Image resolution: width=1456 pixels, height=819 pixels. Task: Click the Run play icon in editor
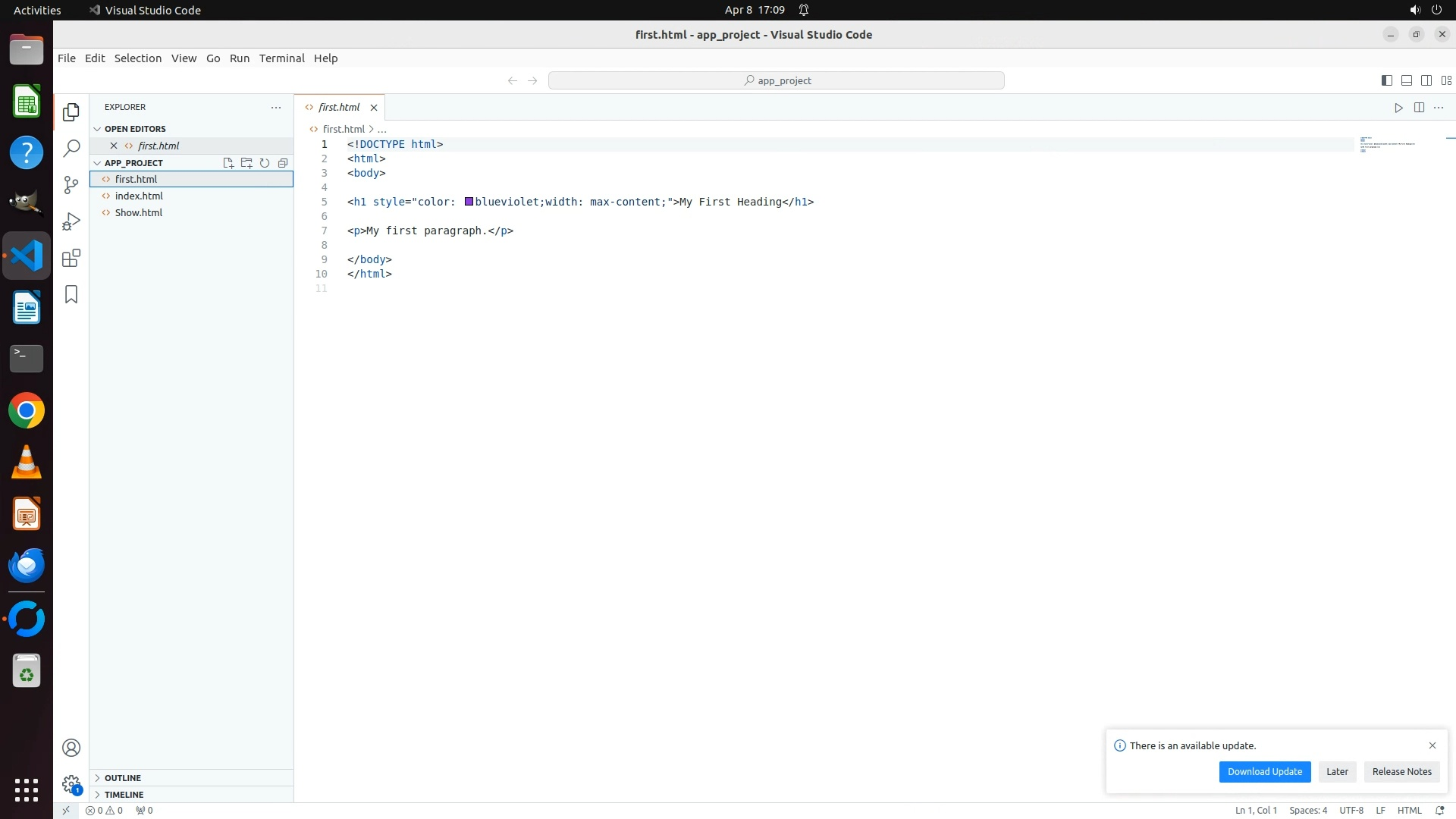click(x=1398, y=108)
